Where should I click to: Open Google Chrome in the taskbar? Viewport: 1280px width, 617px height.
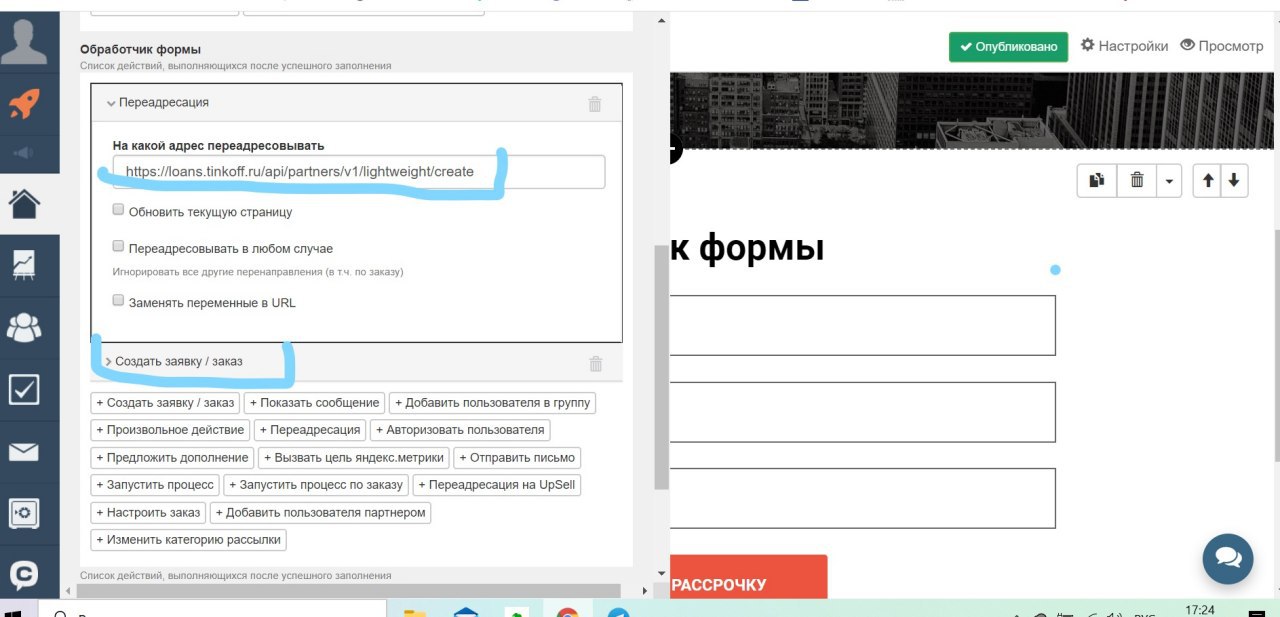coord(567,612)
